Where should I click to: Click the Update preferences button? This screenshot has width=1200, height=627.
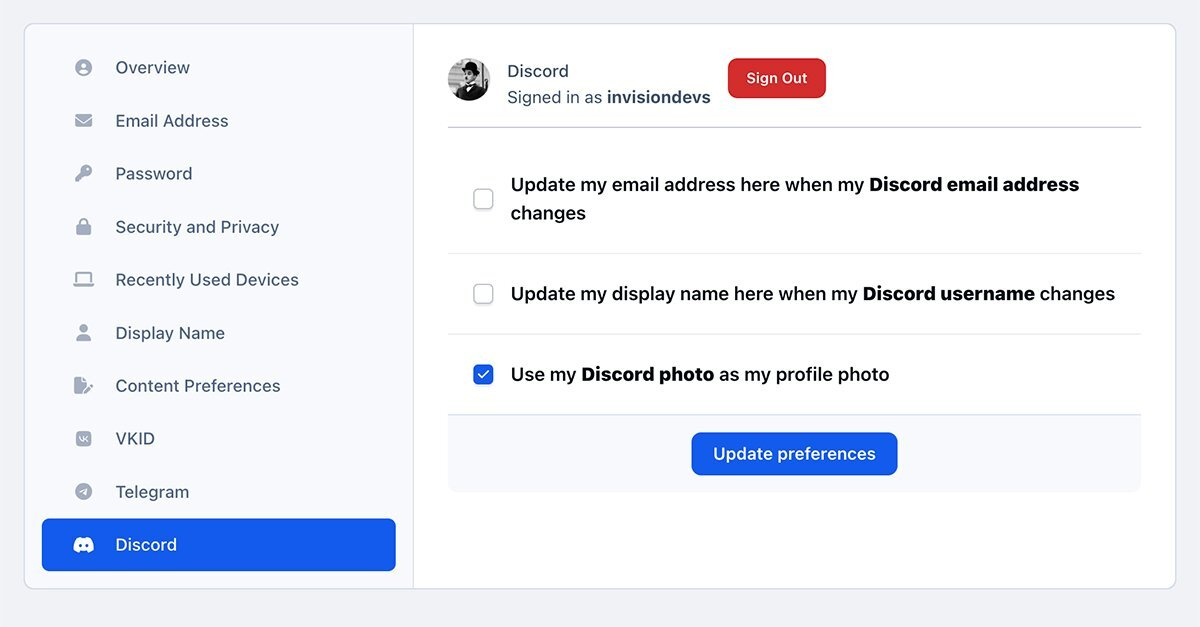point(794,454)
